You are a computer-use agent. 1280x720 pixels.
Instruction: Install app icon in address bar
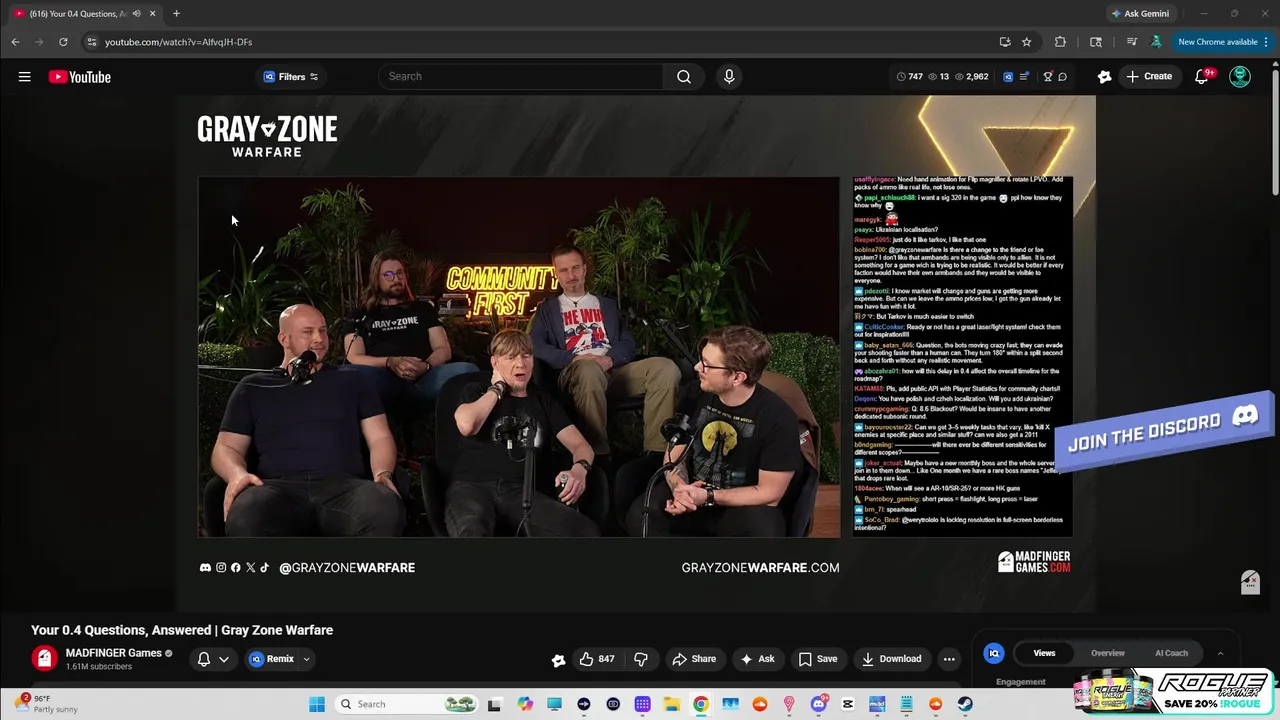pyautogui.click(x=1005, y=42)
